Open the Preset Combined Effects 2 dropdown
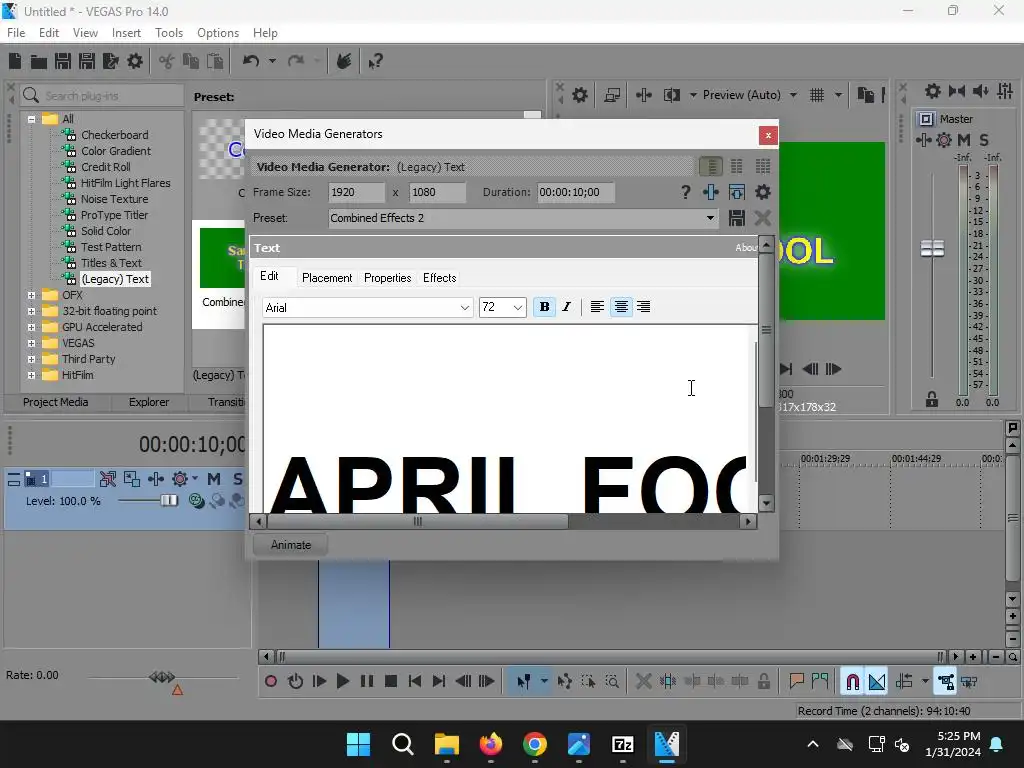Image resolution: width=1024 pixels, height=768 pixels. point(710,218)
